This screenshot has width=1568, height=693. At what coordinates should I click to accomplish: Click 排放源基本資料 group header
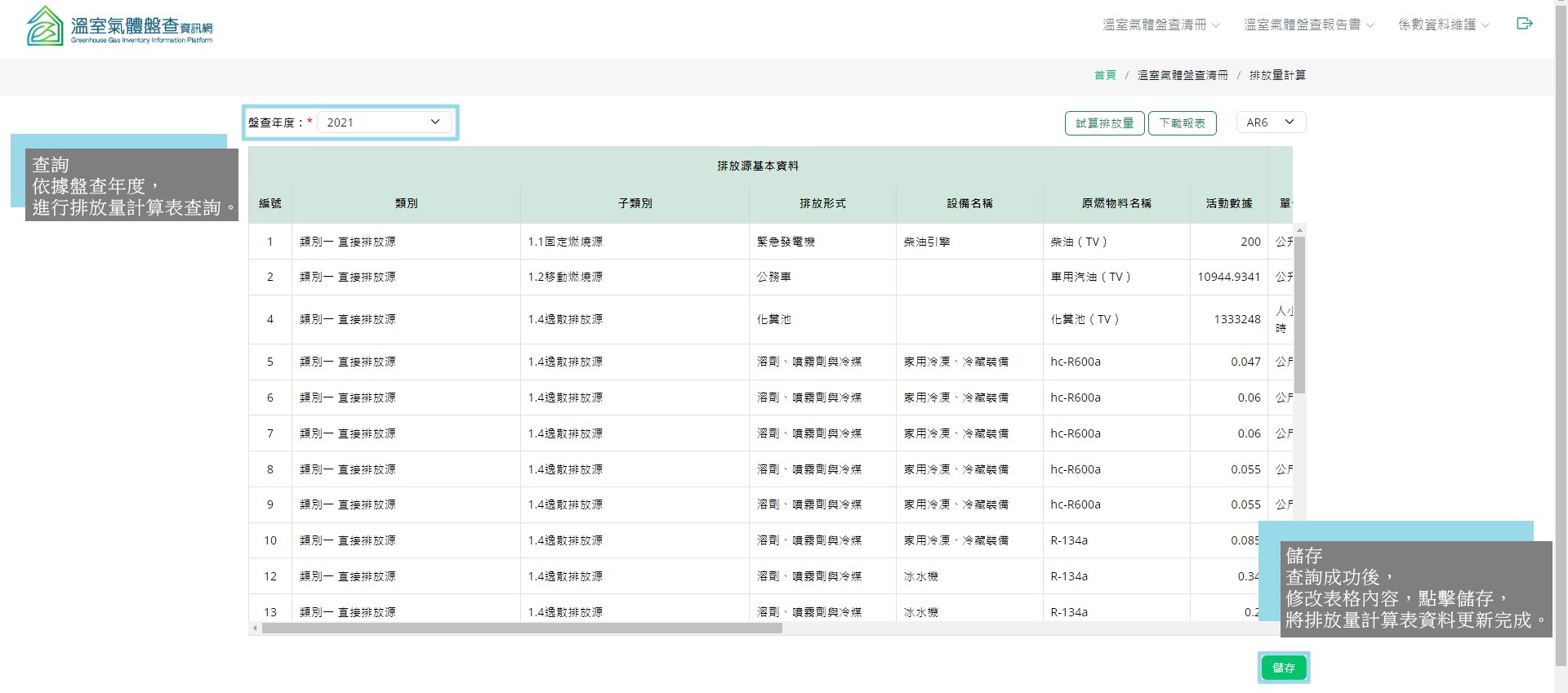[x=758, y=166]
